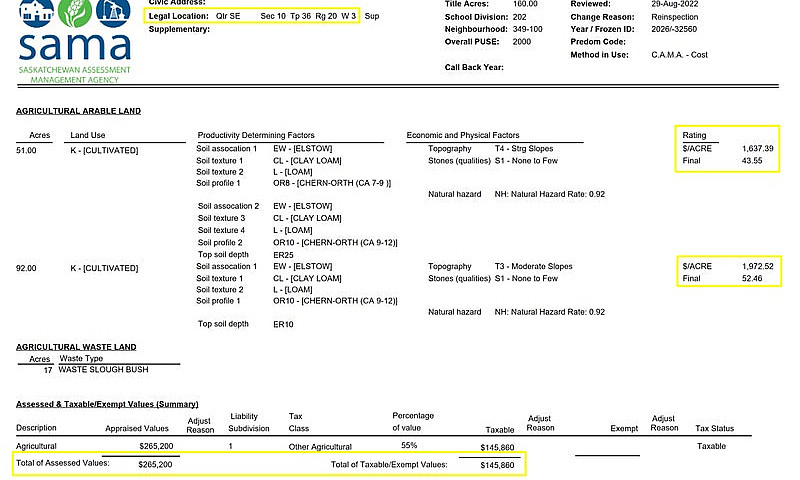Click the Method in Use C.A.M.A. - Cost
Screen dimensions: 800x480
[679, 55]
